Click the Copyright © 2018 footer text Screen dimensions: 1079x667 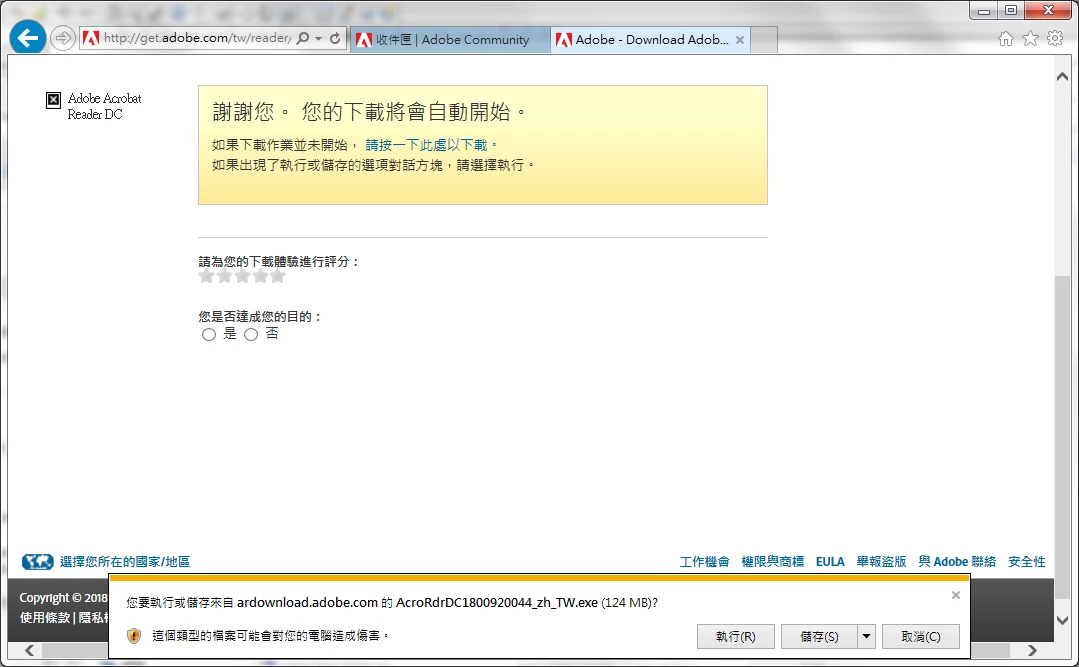[x=63, y=597]
